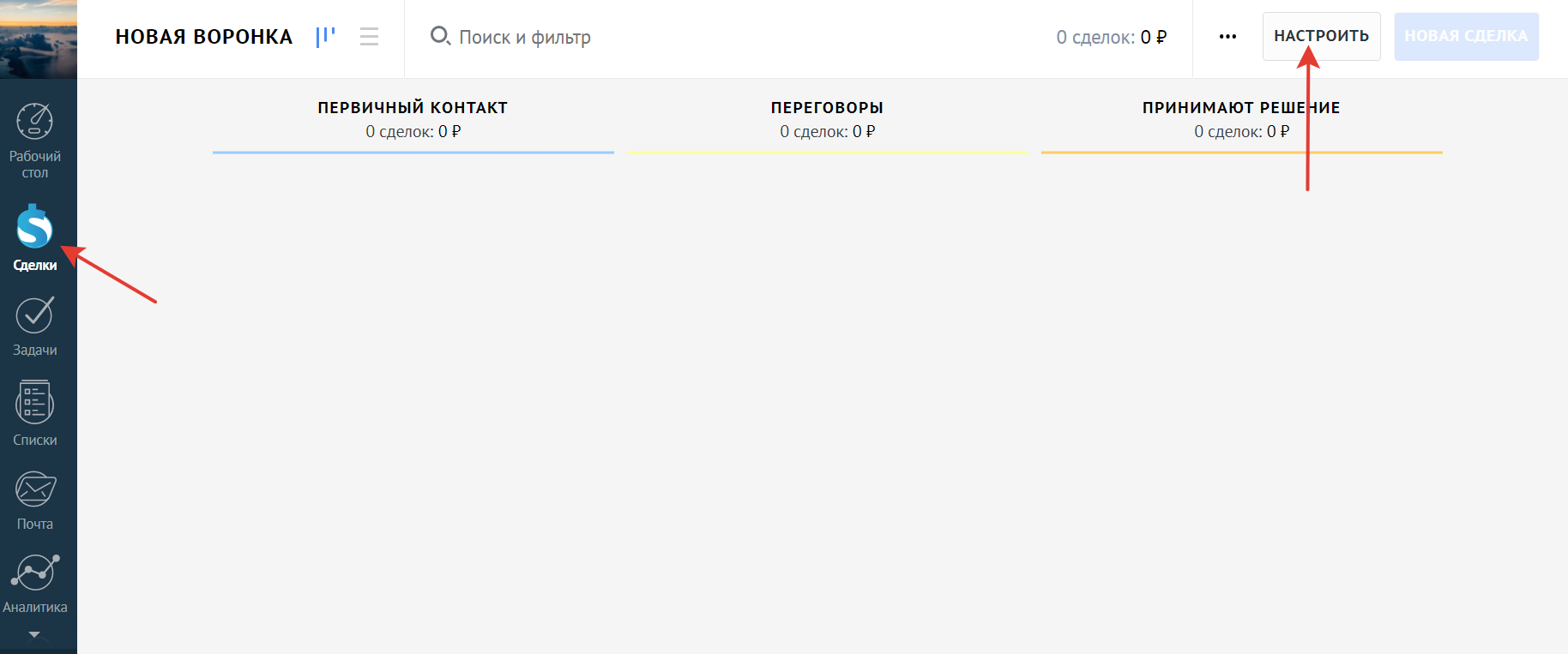Click the account avatar thumbnail
This screenshot has height=654, width=1568.
coord(39,39)
